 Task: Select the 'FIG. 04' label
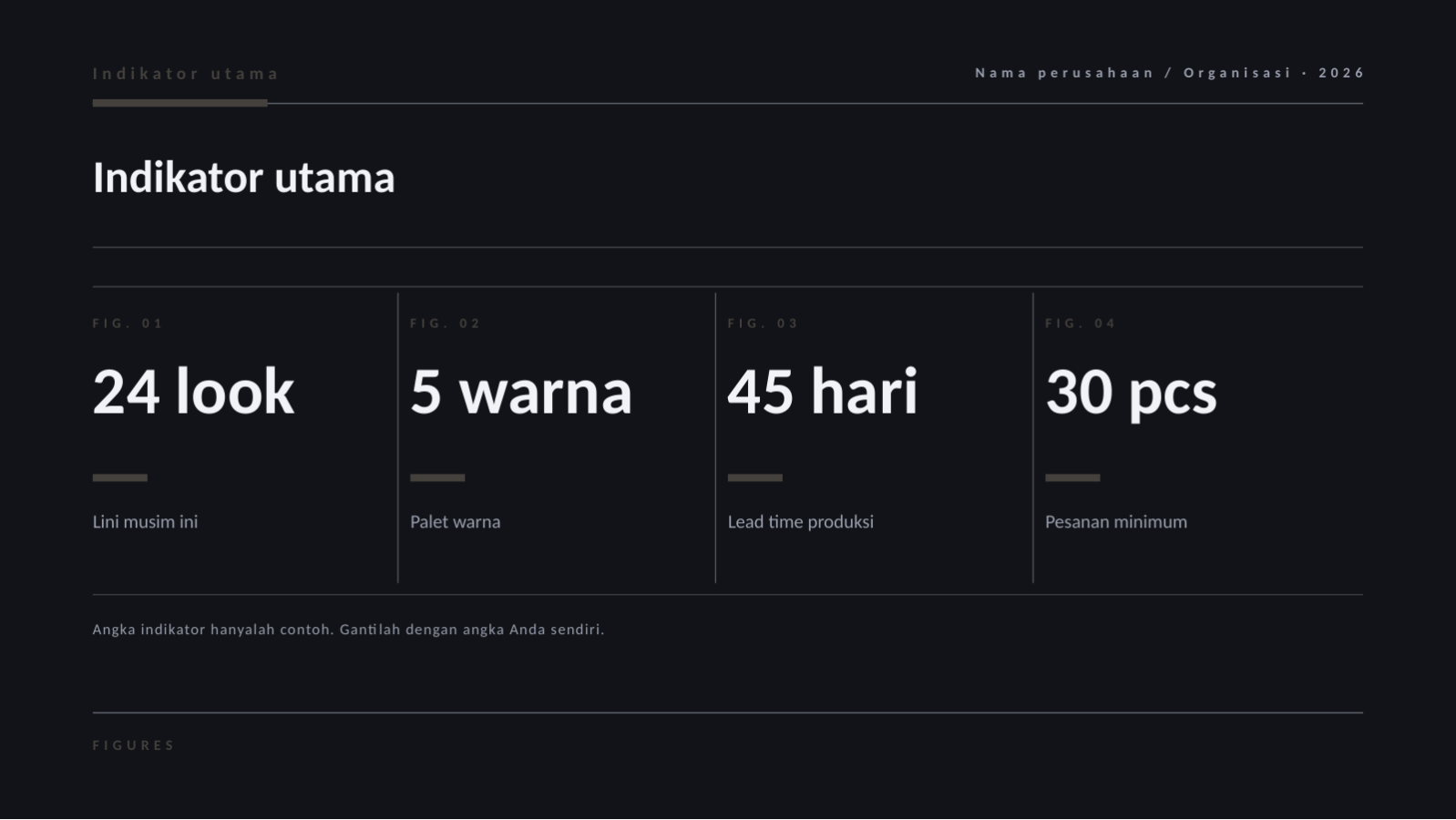point(1081,323)
